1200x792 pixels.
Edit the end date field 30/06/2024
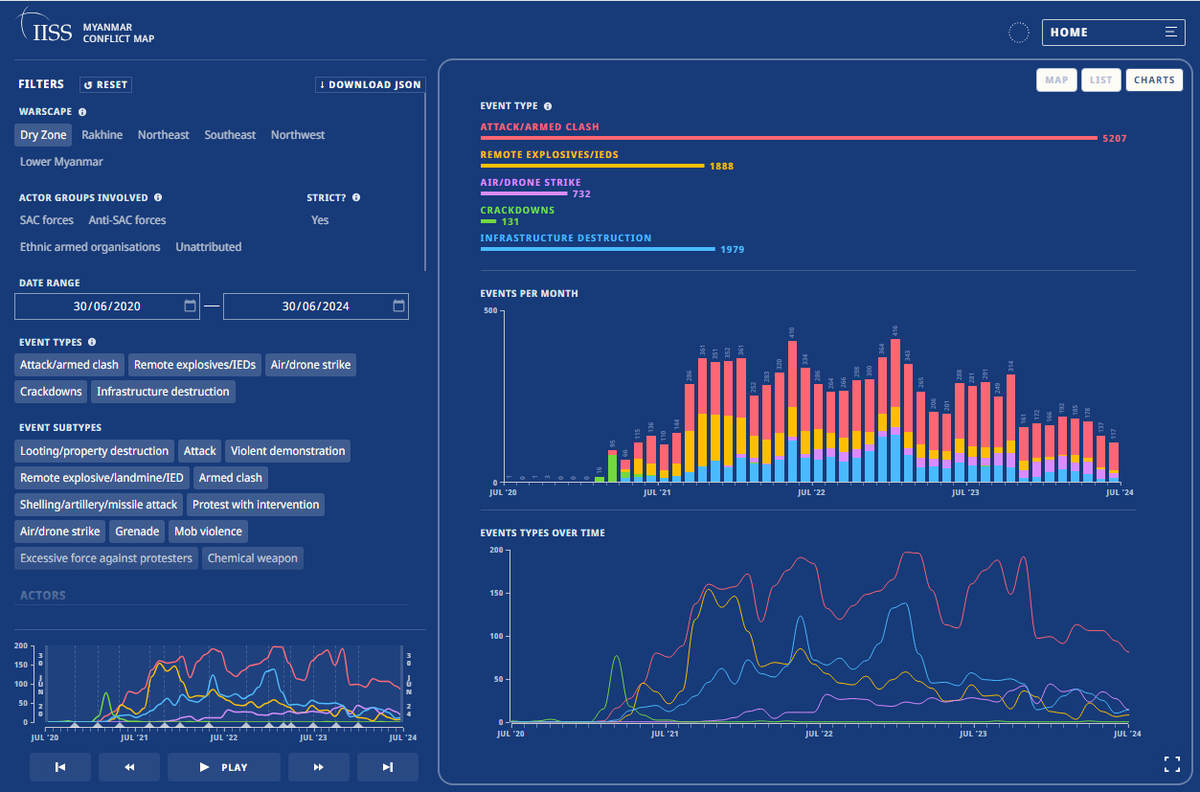(x=316, y=306)
